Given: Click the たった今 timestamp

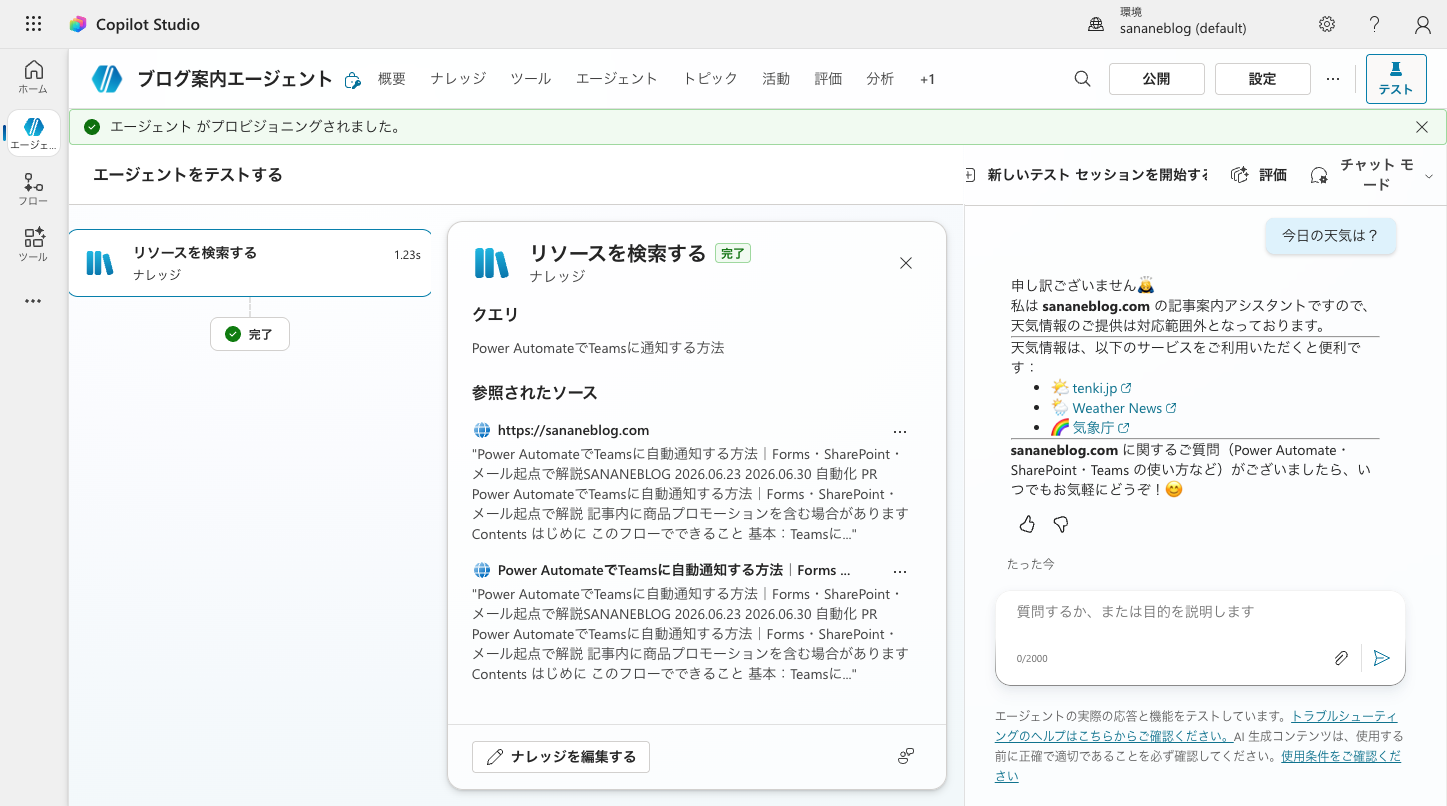Looking at the screenshot, I should tap(1030, 565).
